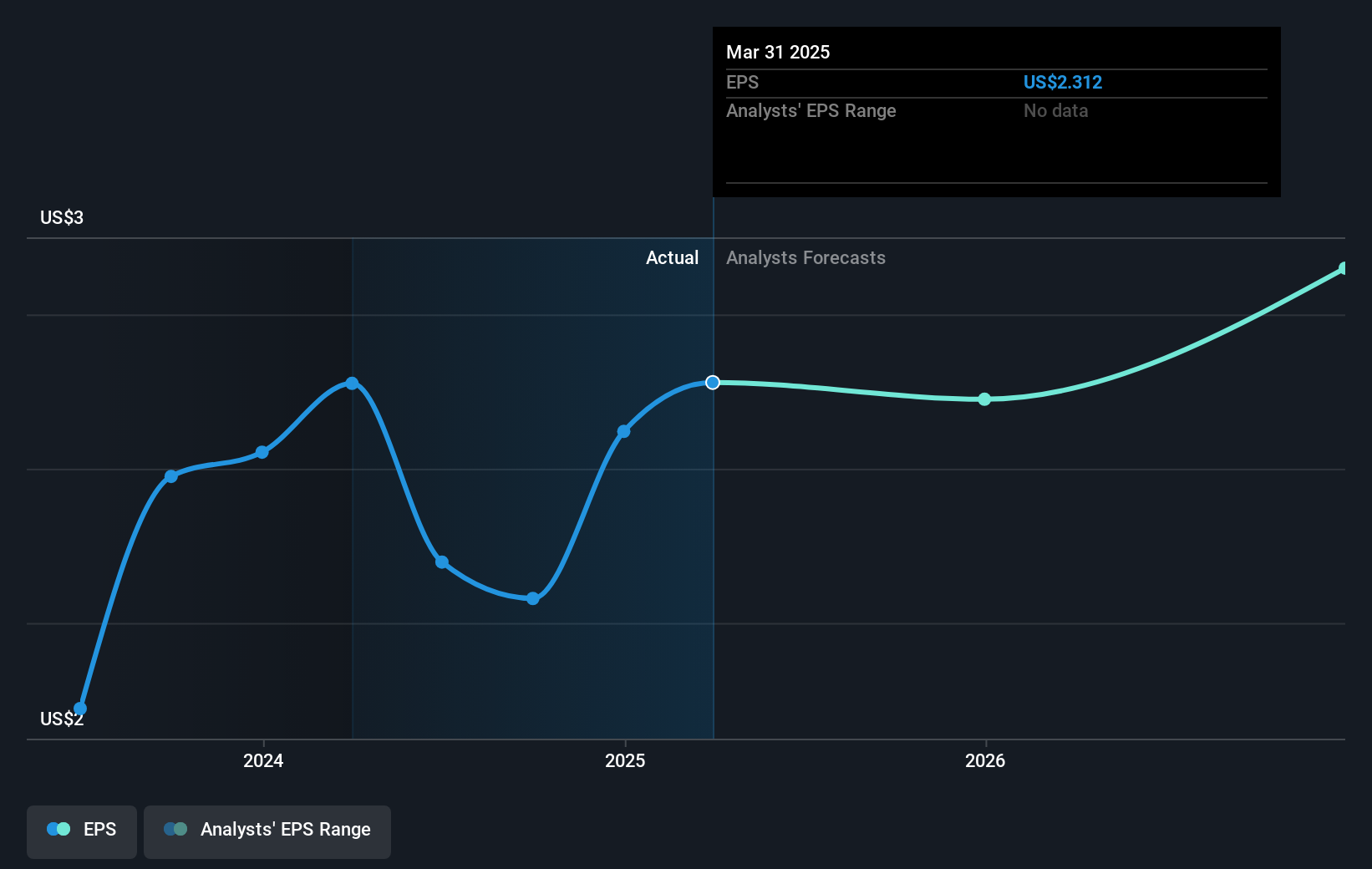Toggle the EPS legend chip
Viewport: 1372px width, 869px height.
coord(81,831)
